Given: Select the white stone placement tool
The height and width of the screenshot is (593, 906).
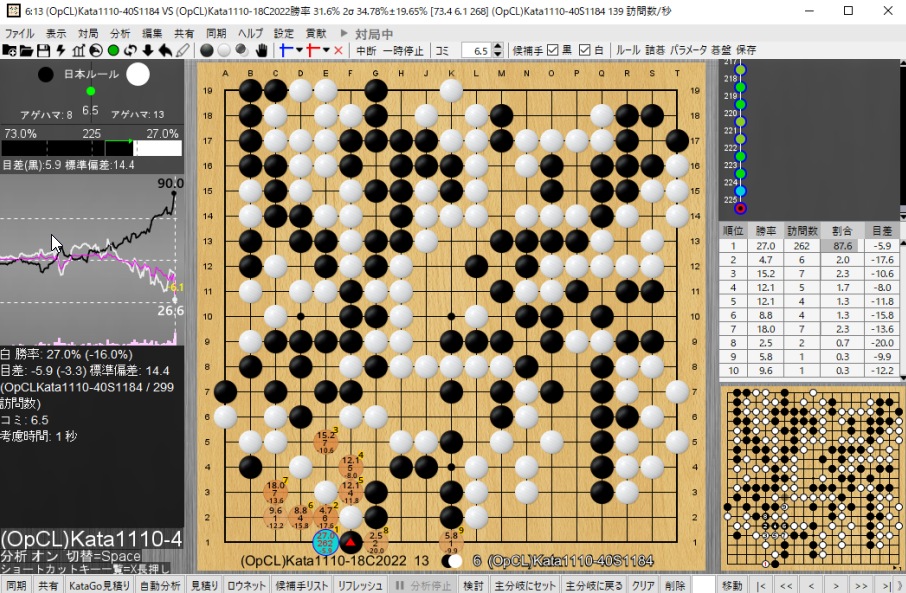Looking at the screenshot, I should [224, 50].
